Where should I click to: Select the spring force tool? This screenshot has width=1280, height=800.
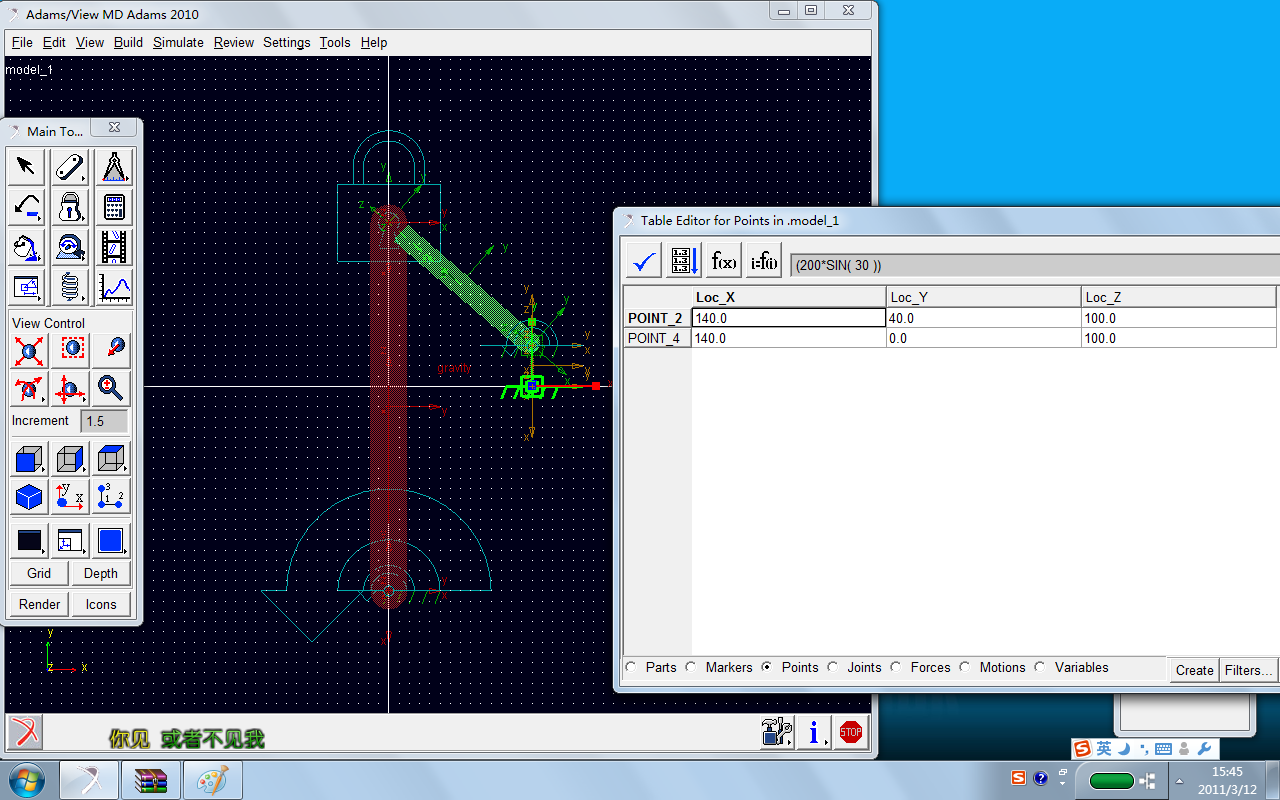(70, 287)
